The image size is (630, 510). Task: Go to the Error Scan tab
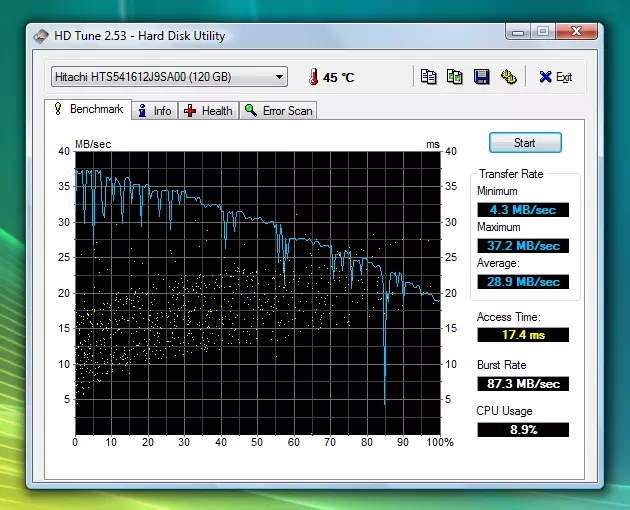(278, 111)
